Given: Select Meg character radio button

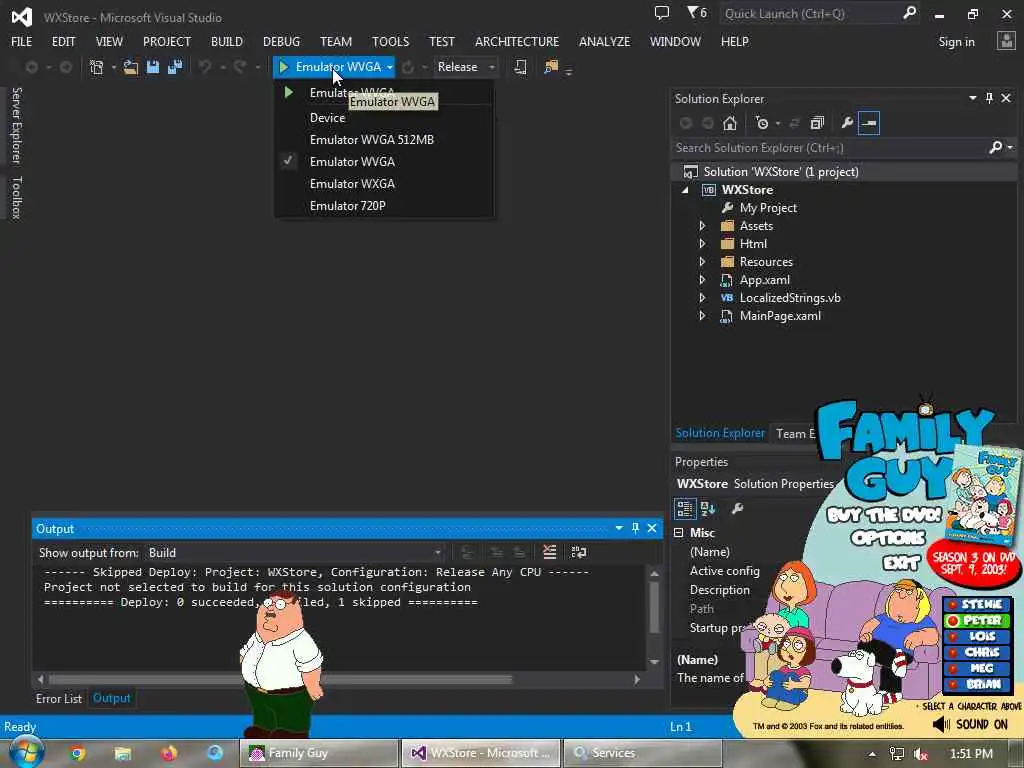Looking at the screenshot, I should click(x=953, y=668).
